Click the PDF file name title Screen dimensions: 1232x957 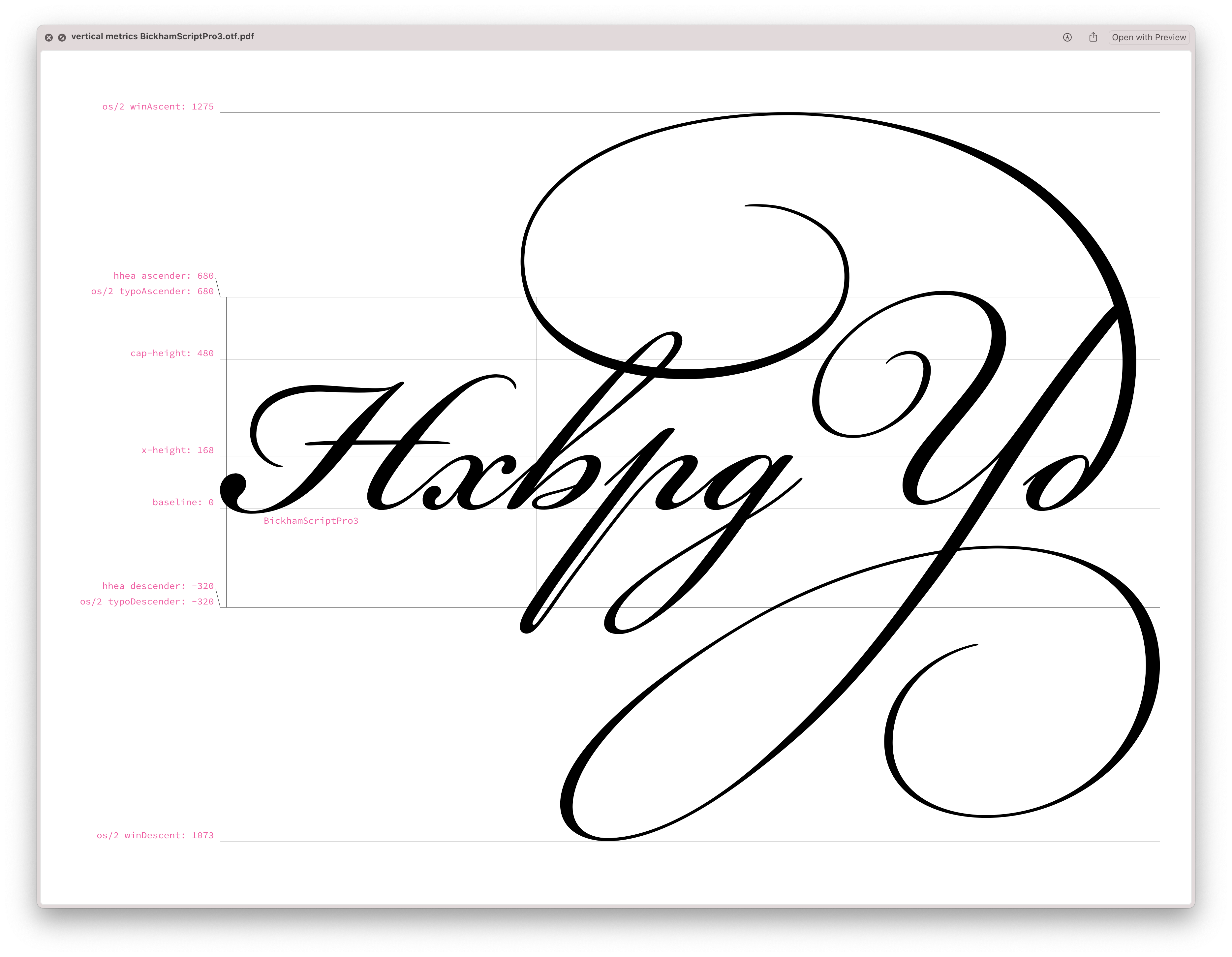click(163, 37)
